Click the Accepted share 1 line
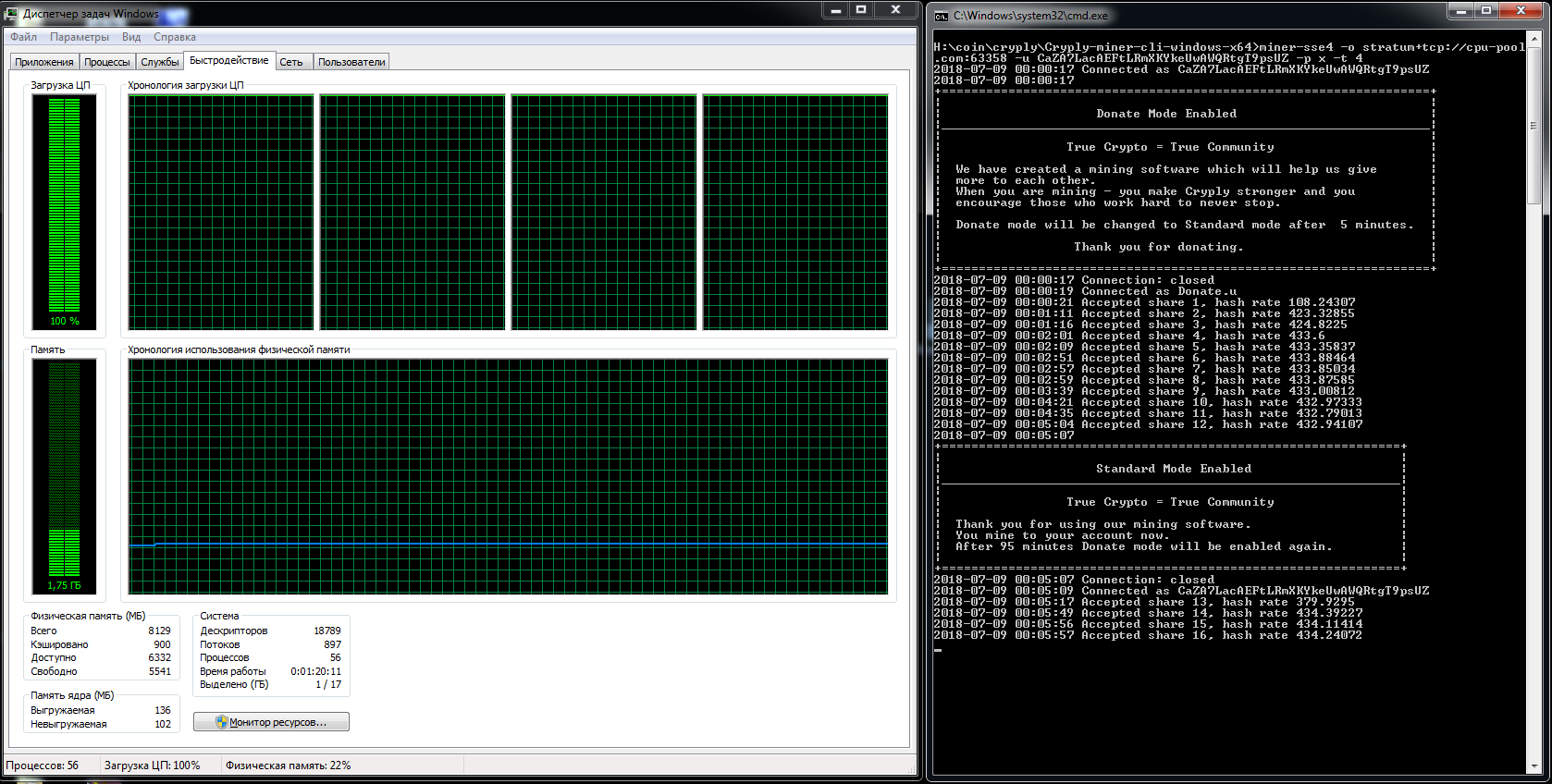The image size is (1552, 784). coord(1144,302)
